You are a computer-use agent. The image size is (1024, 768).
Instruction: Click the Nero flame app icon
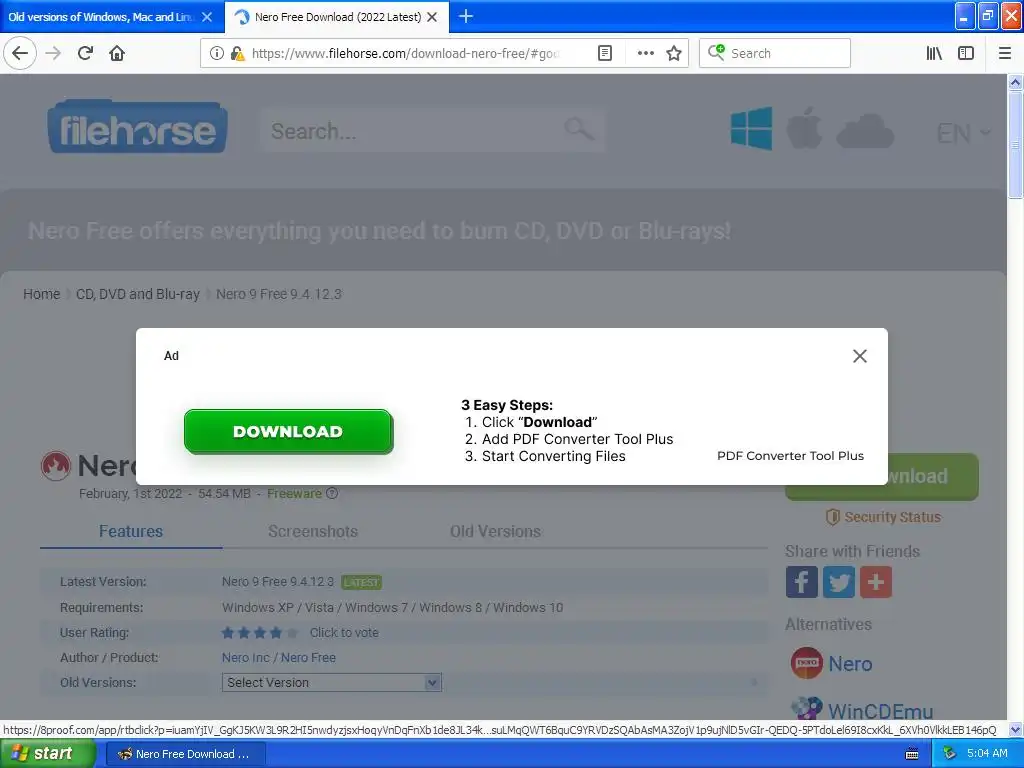(56, 466)
